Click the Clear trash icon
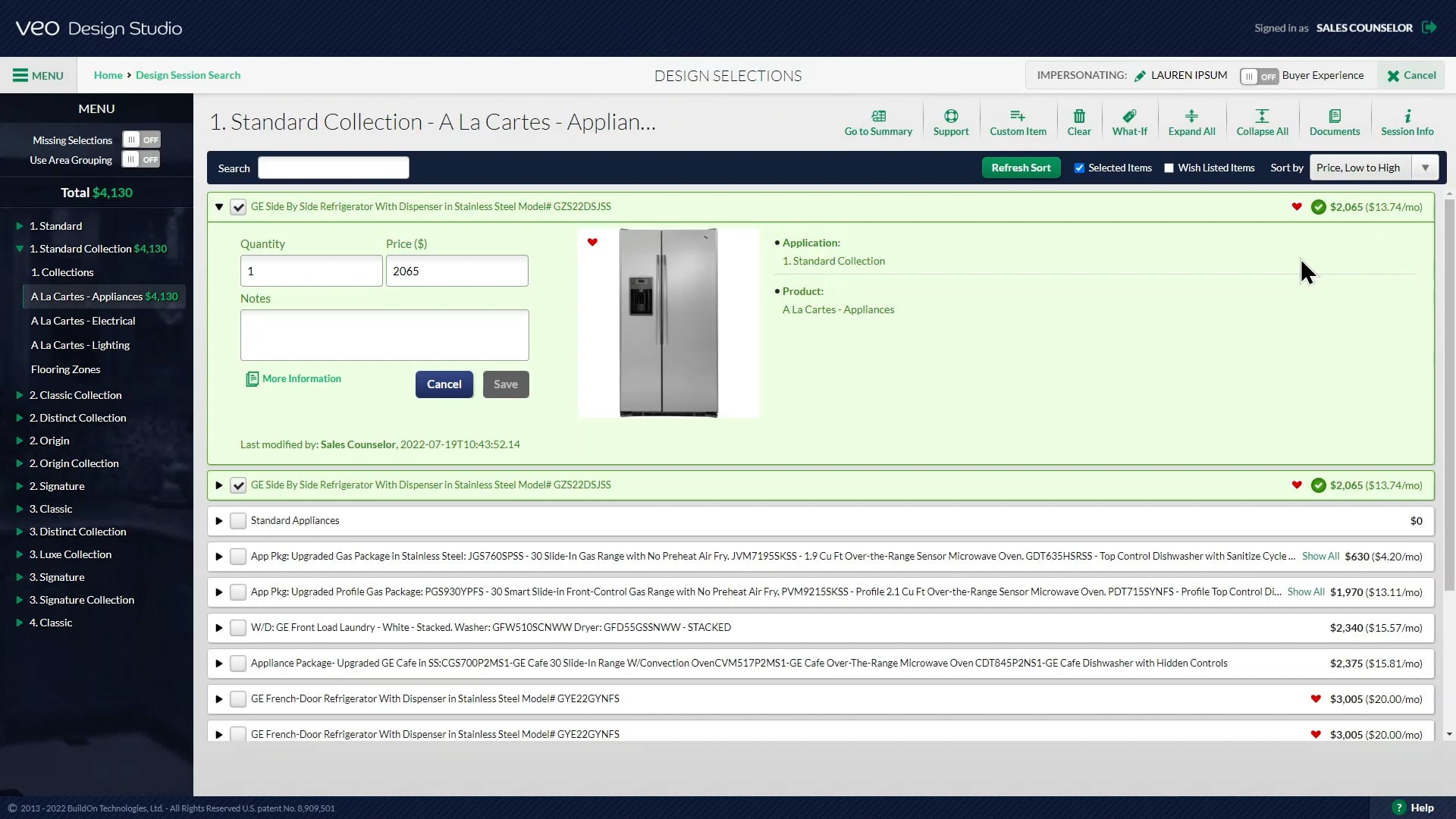 pyautogui.click(x=1079, y=116)
